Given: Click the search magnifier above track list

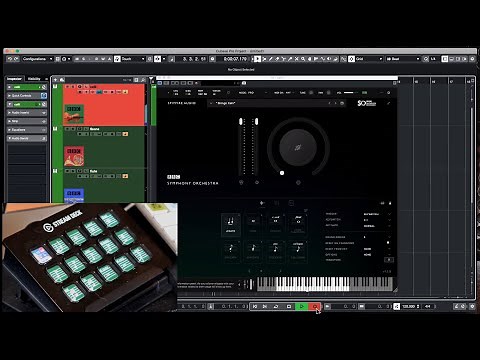Looking at the screenshot, I should coord(143,80).
